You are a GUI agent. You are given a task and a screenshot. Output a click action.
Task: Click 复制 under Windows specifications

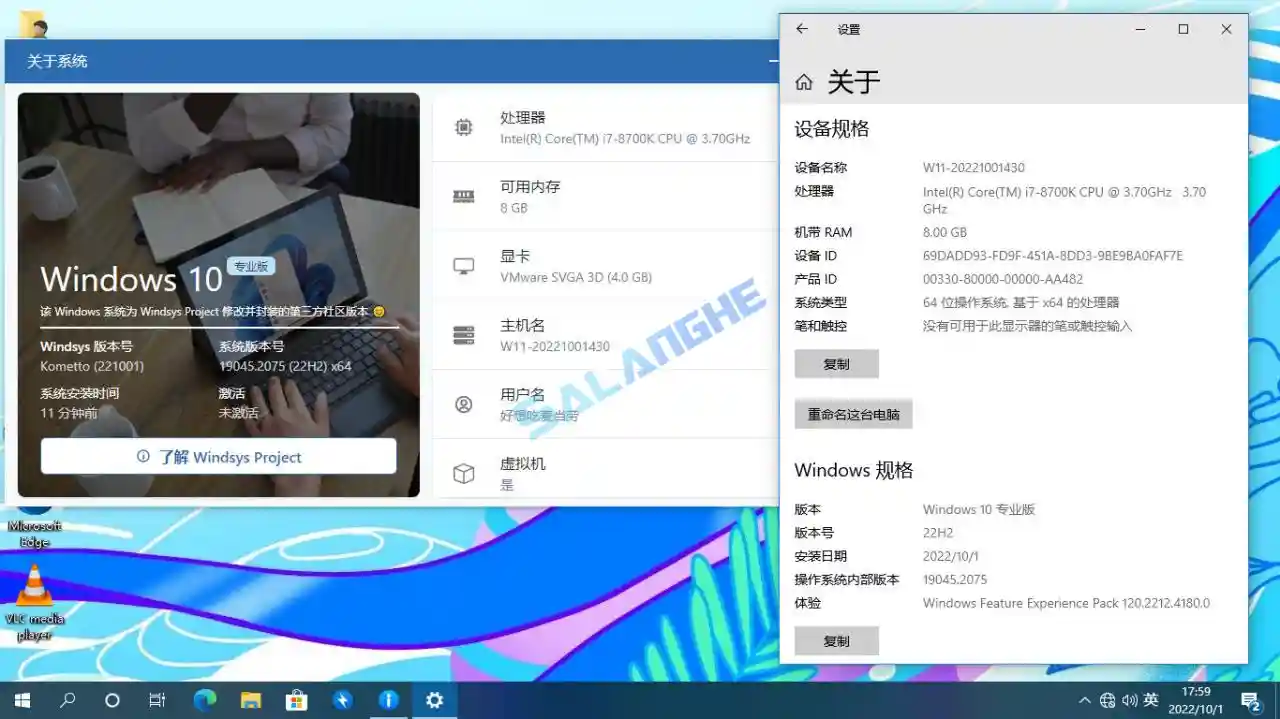tap(836, 640)
